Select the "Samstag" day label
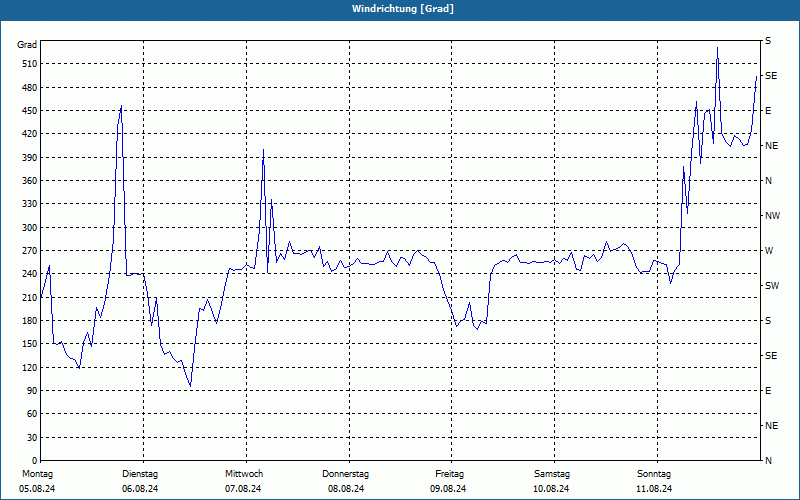The width and height of the screenshot is (800, 500). tap(552, 474)
